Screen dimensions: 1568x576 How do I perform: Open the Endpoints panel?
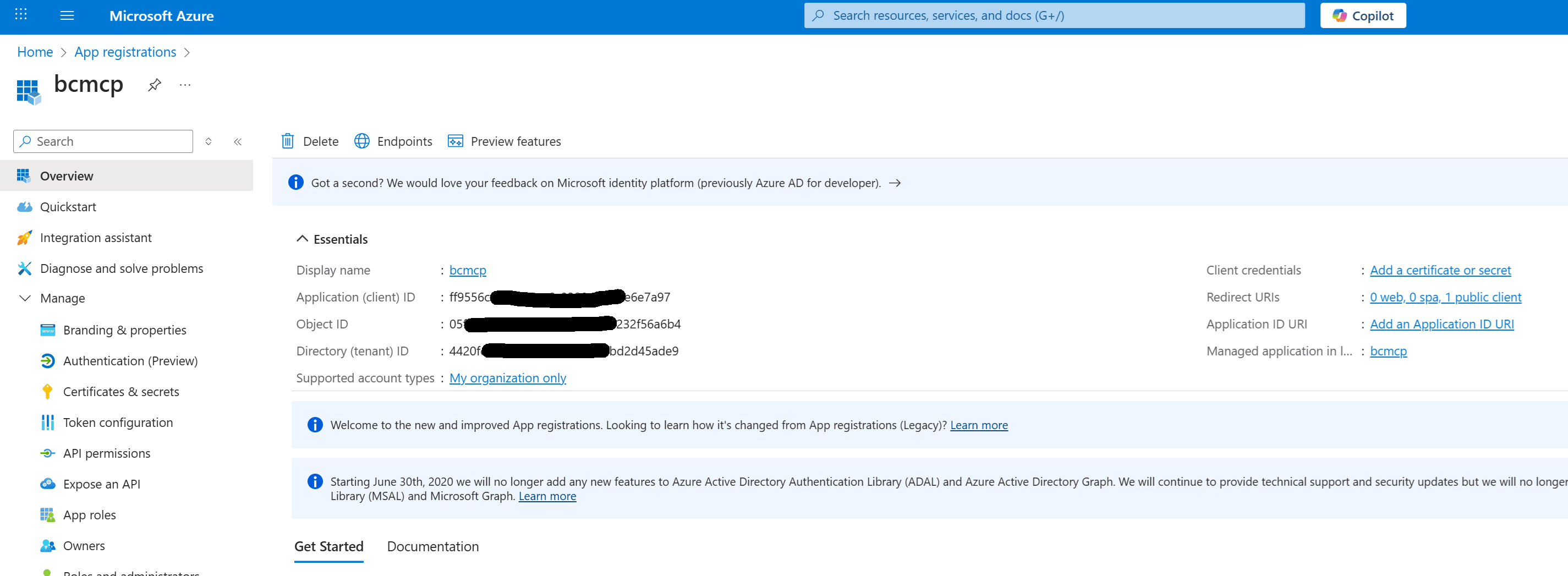coord(393,141)
